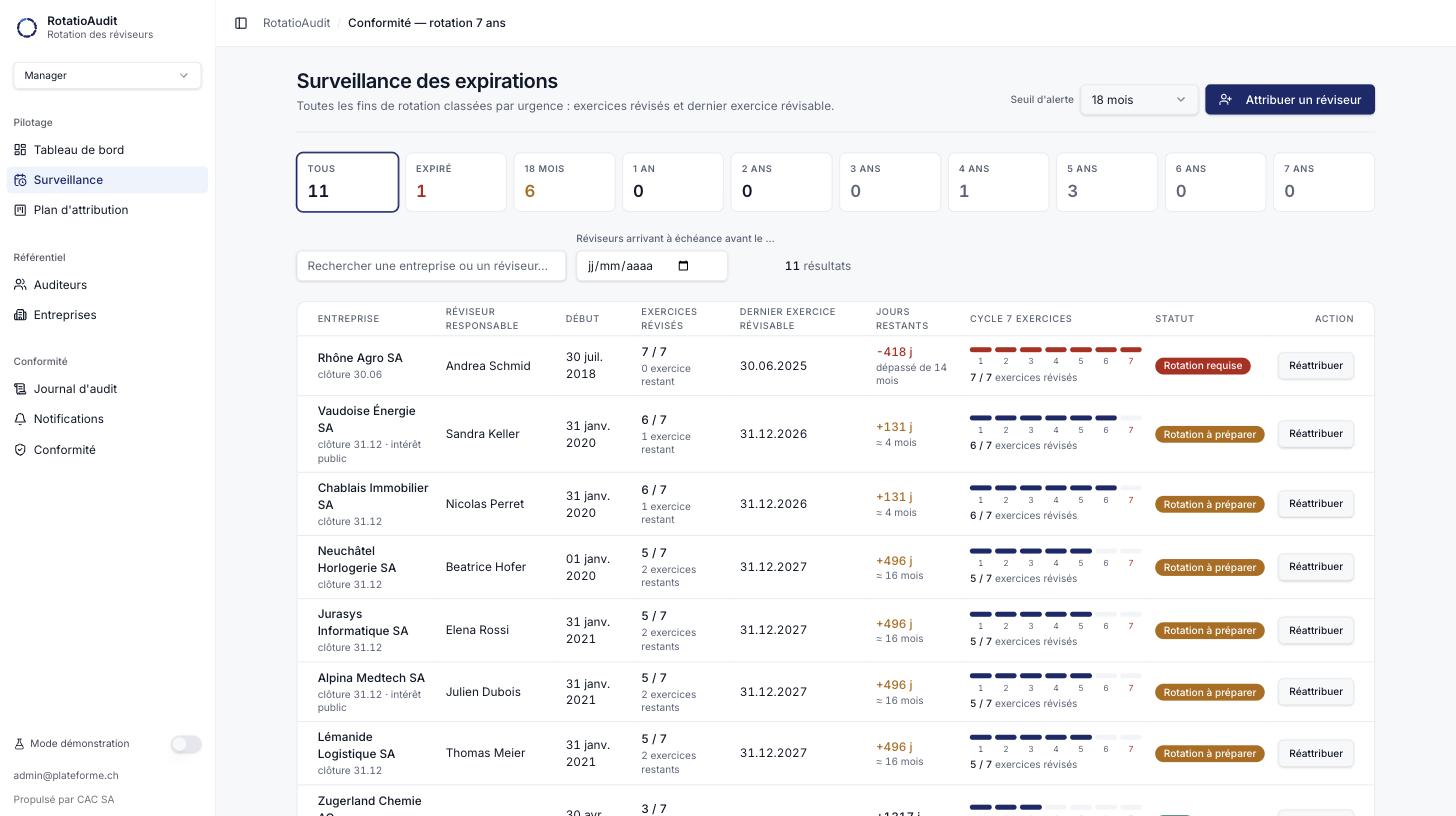1456x816 pixels.
Task: Filter by 3 ans card
Action: coord(890,182)
